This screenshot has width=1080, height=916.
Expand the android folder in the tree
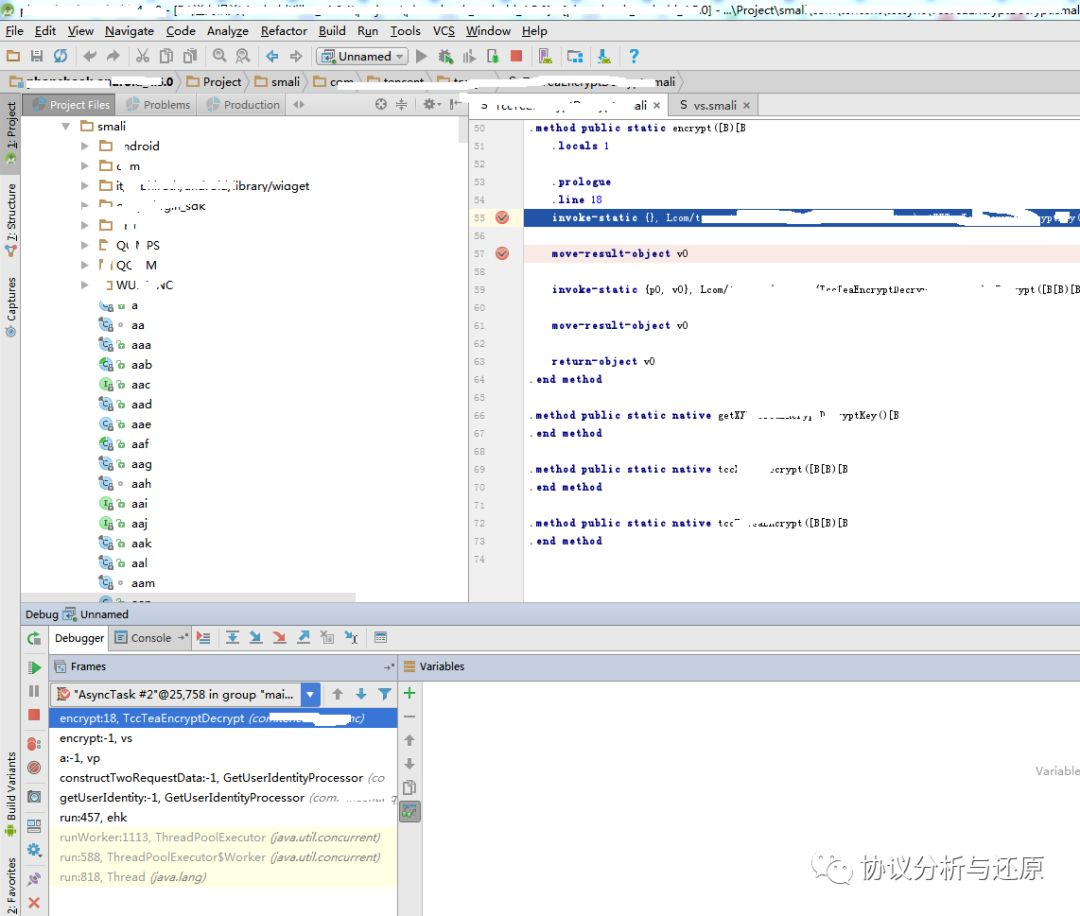85,146
